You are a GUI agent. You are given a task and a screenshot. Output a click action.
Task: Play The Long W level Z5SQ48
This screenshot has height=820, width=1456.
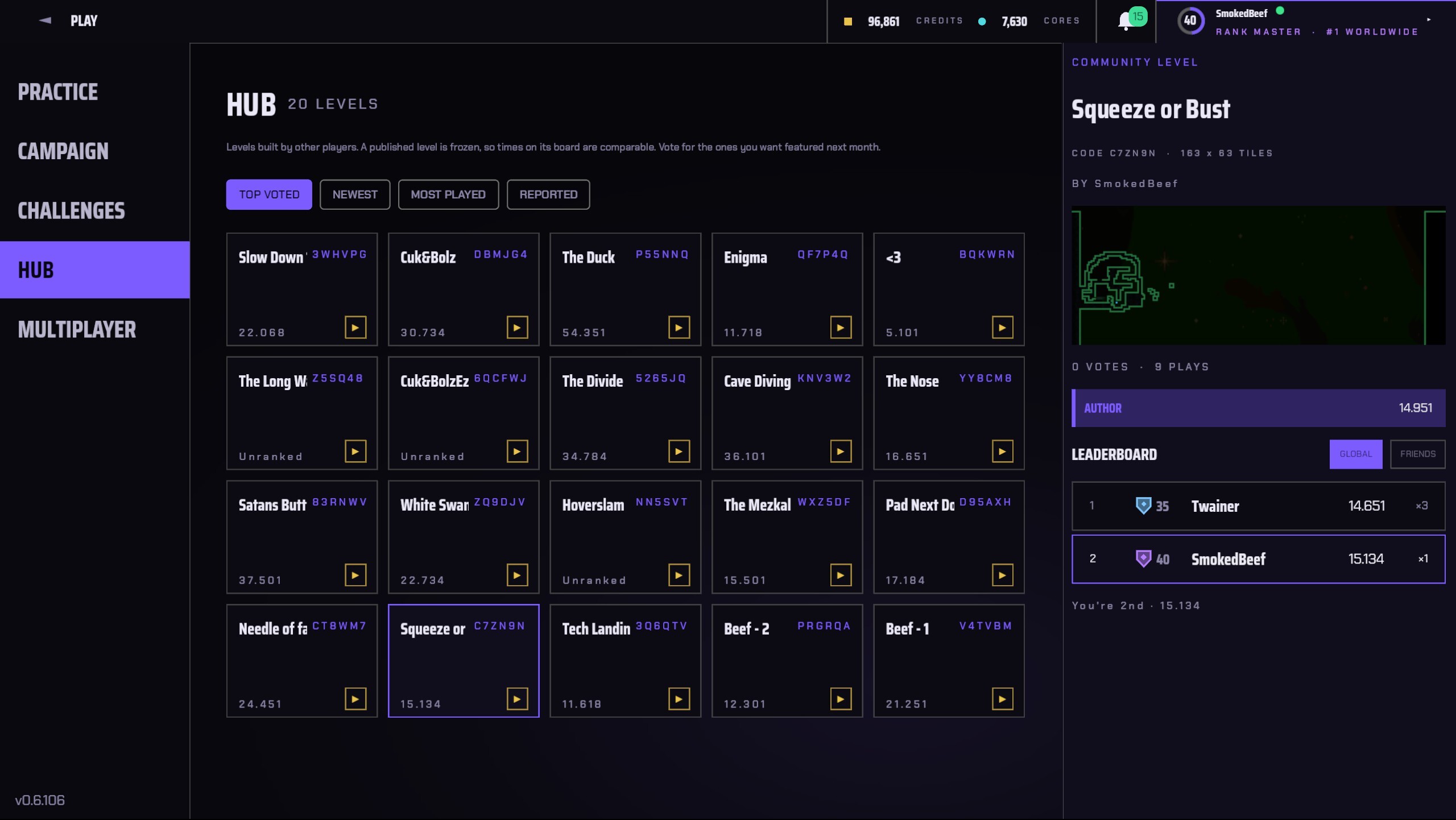[355, 452]
